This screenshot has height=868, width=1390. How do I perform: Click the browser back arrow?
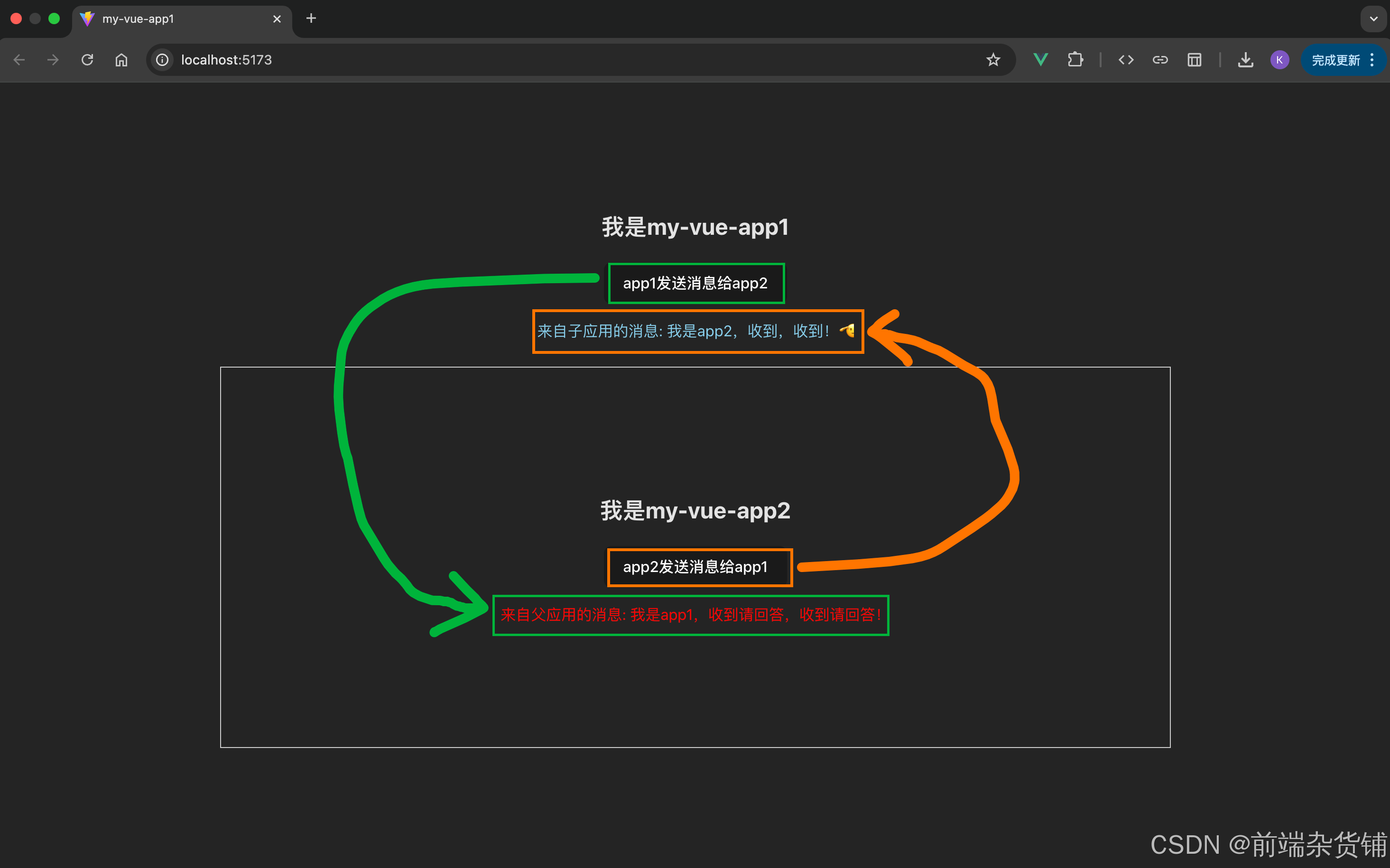(19, 60)
